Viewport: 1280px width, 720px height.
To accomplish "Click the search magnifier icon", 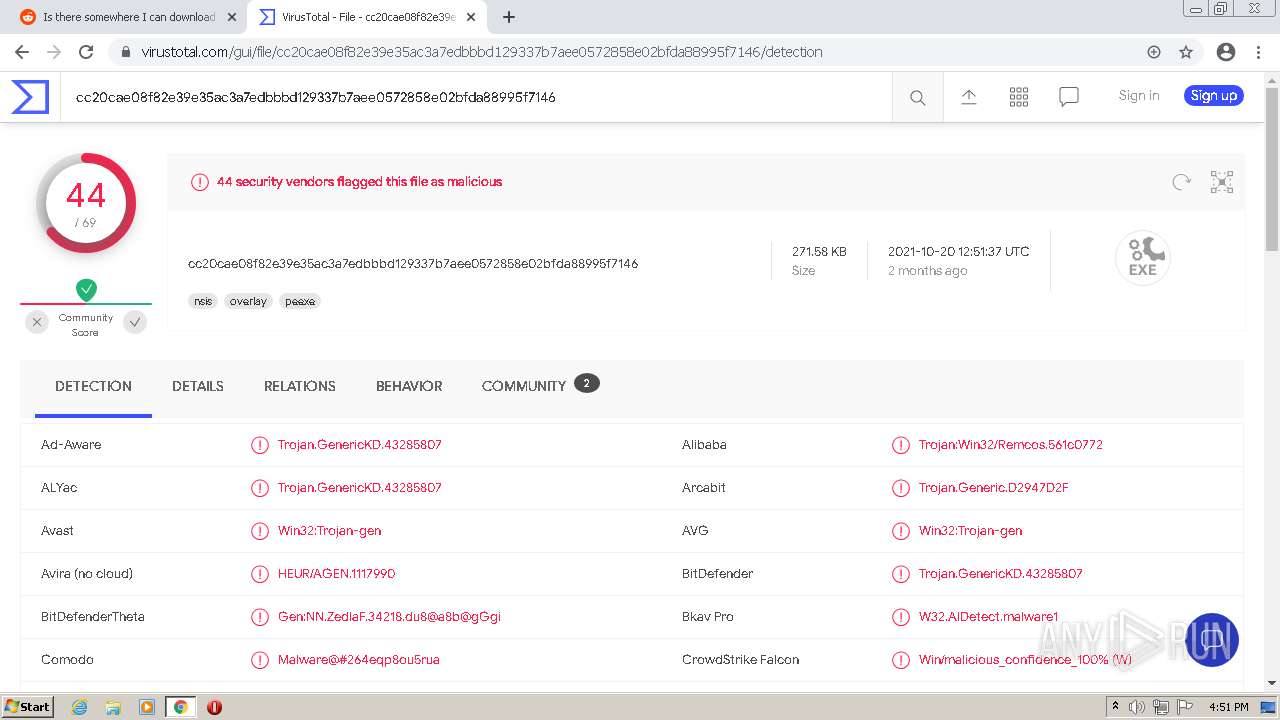I will [x=917, y=97].
